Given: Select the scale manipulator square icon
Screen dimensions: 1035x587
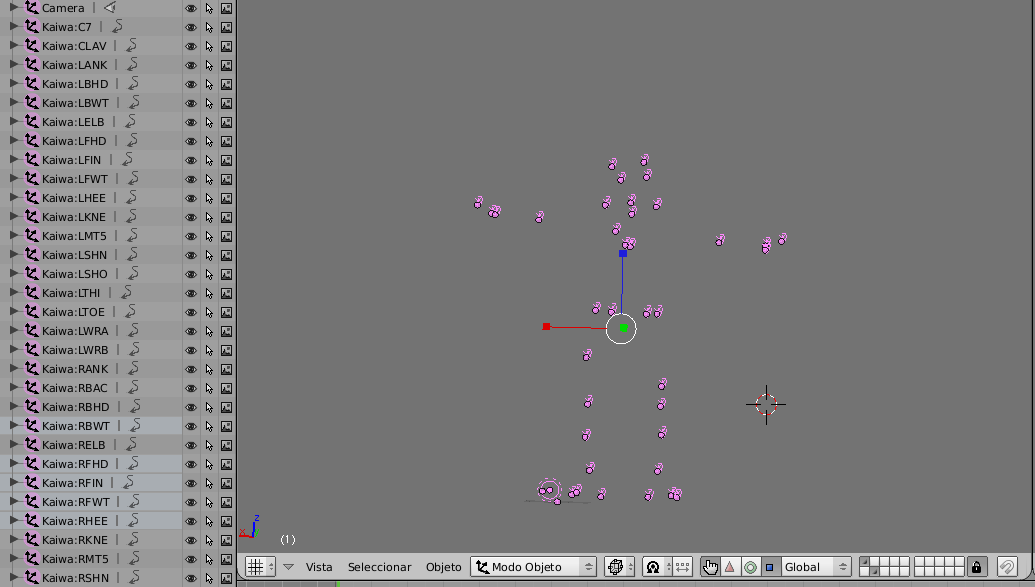Looking at the screenshot, I should (769, 567).
